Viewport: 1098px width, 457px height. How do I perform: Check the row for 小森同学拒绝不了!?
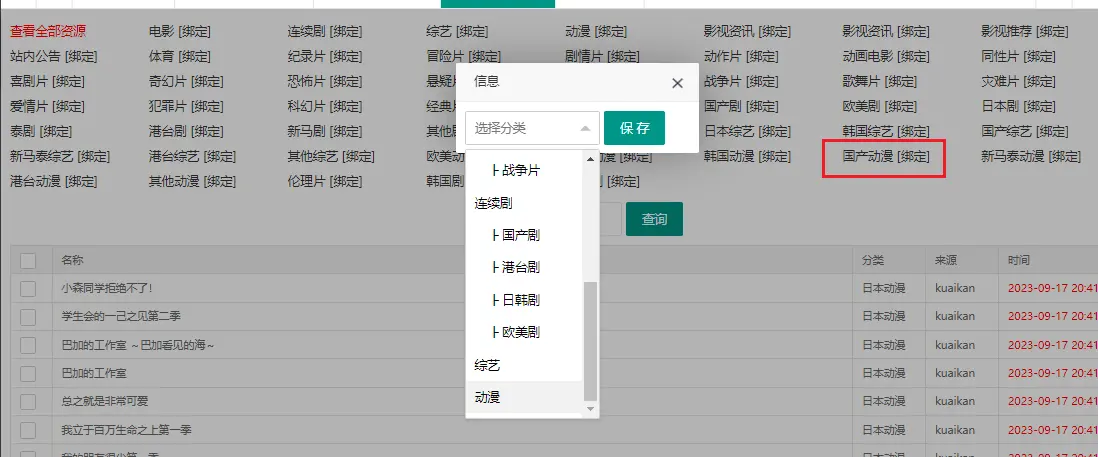tap(28, 288)
